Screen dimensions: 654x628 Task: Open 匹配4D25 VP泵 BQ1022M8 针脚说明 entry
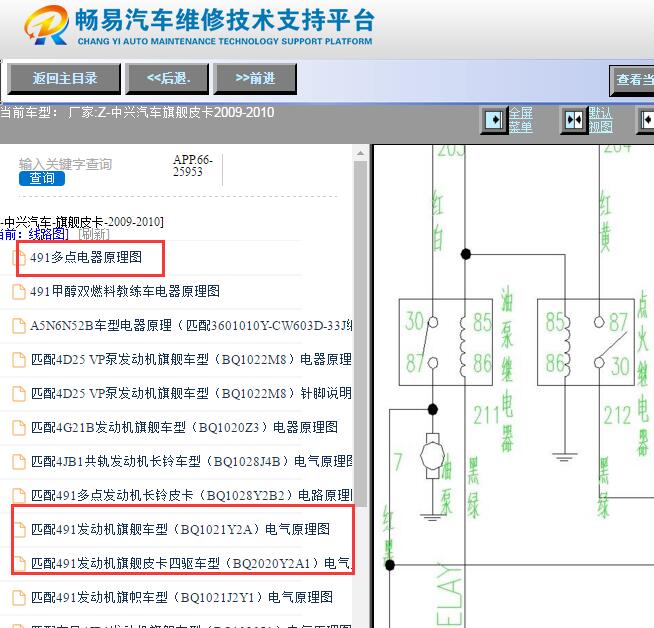pos(191,393)
